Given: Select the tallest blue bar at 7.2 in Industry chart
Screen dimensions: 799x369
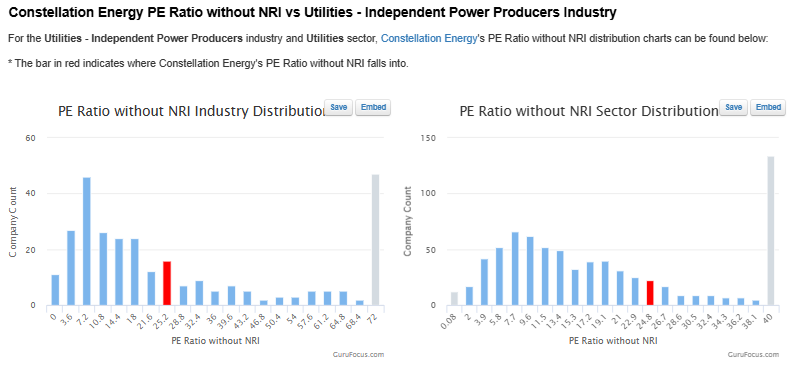Looking at the screenshot, I should (x=87, y=242).
